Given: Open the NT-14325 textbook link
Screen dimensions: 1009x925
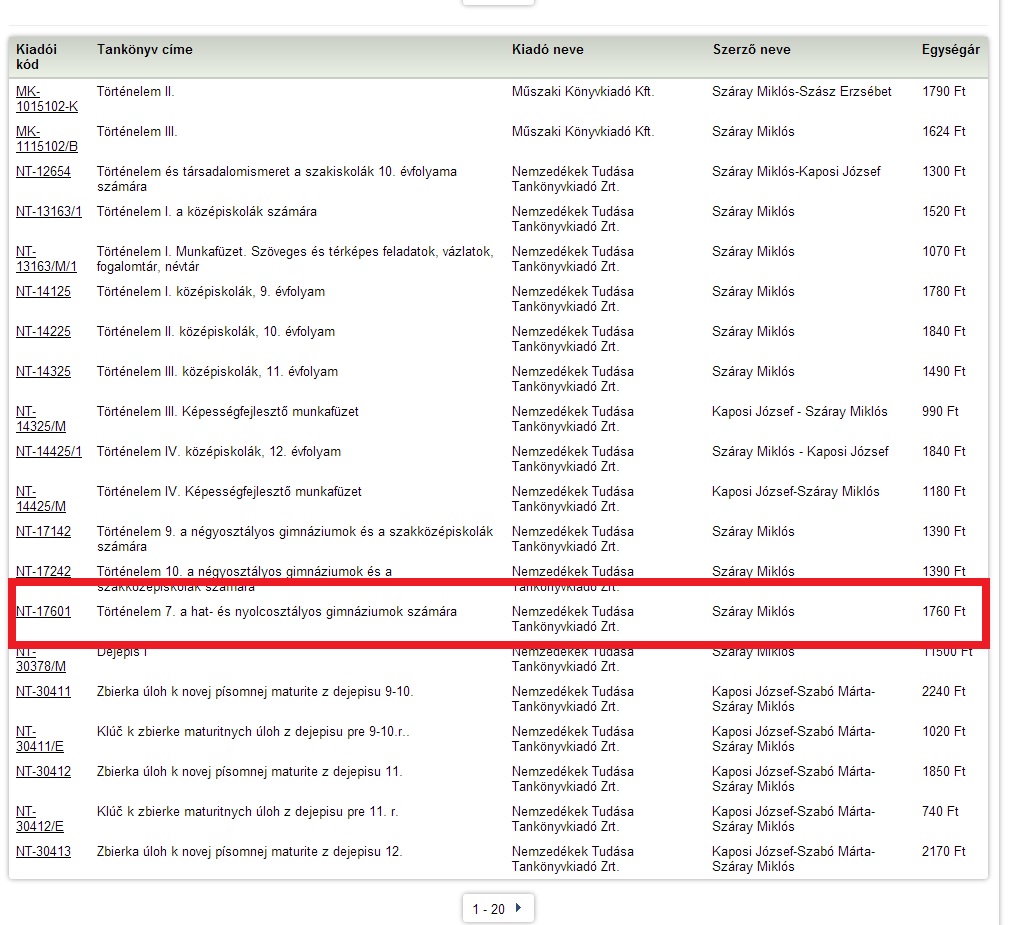Looking at the screenshot, I should click(43, 372).
